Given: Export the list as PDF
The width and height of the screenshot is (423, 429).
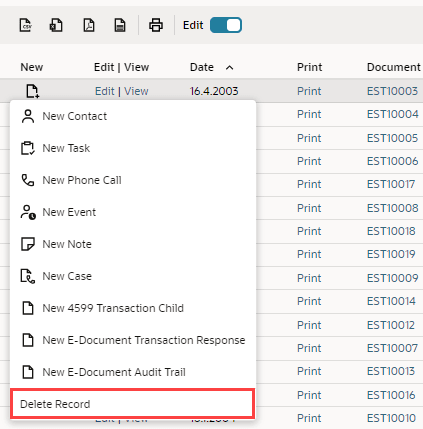Looking at the screenshot, I should click(89, 25).
